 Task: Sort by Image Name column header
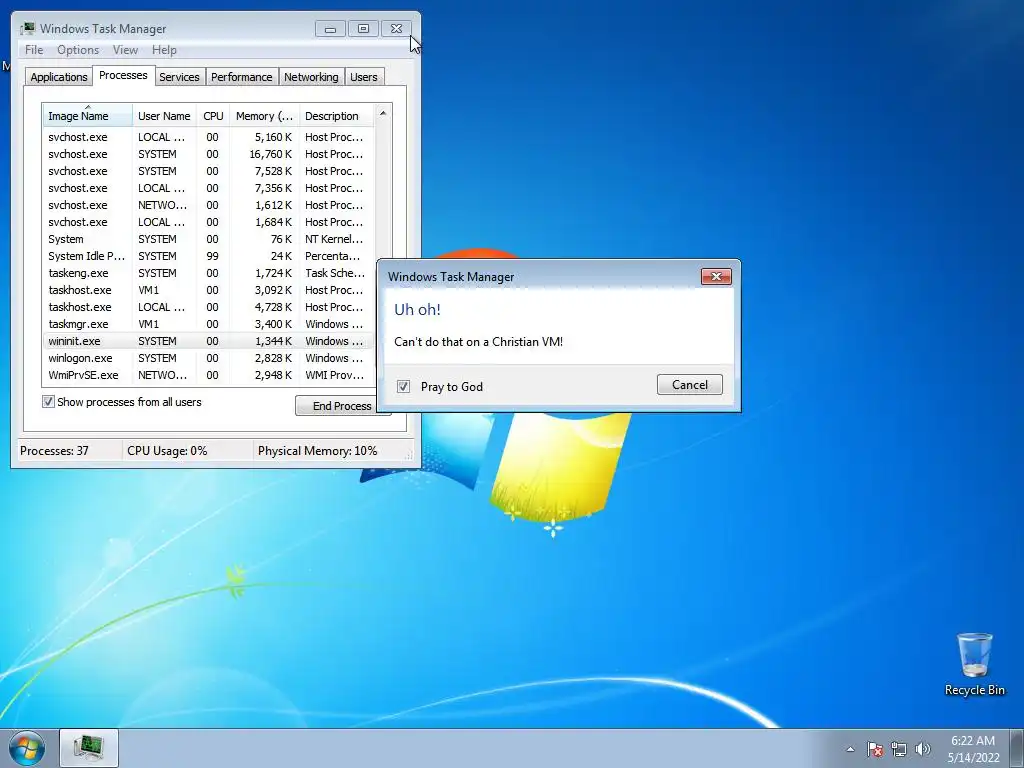coord(88,116)
